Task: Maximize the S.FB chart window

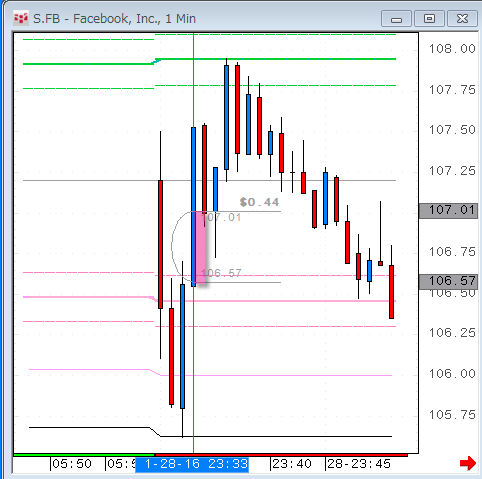Action: tap(429, 19)
